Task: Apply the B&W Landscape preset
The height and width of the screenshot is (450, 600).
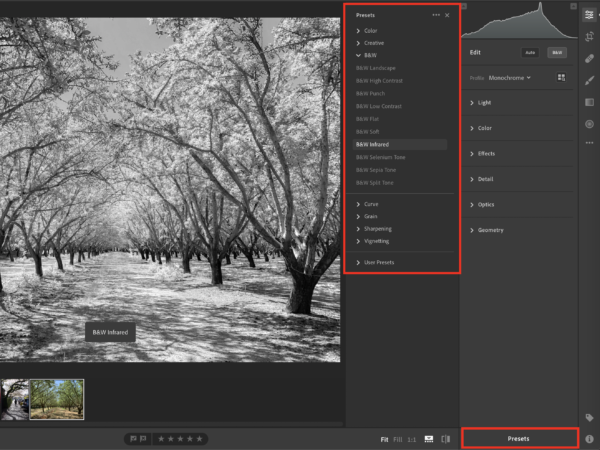Action: (x=376, y=68)
